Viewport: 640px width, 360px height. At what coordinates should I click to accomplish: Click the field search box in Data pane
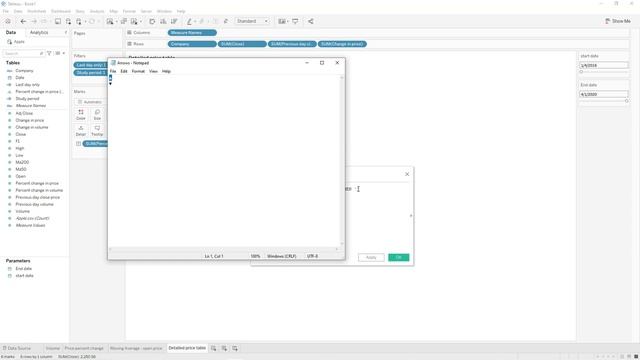point(23,53)
